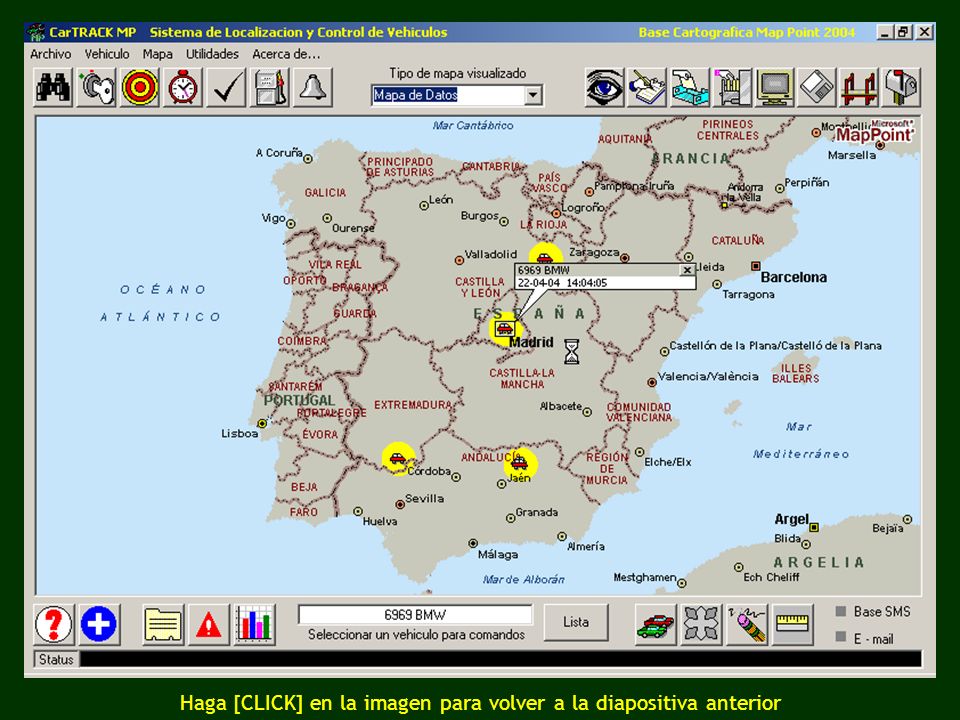Click the floppy disk save icon
Screen dimensions: 960x720
[x=817, y=88]
